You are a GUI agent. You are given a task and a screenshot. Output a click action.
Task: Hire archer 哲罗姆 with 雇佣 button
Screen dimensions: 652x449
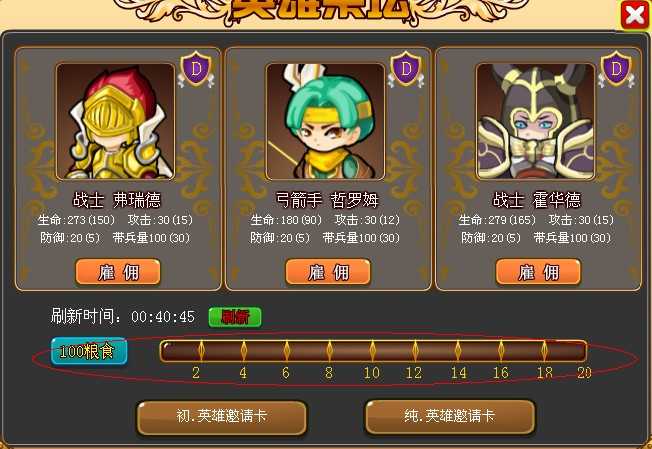pyautogui.click(x=328, y=272)
